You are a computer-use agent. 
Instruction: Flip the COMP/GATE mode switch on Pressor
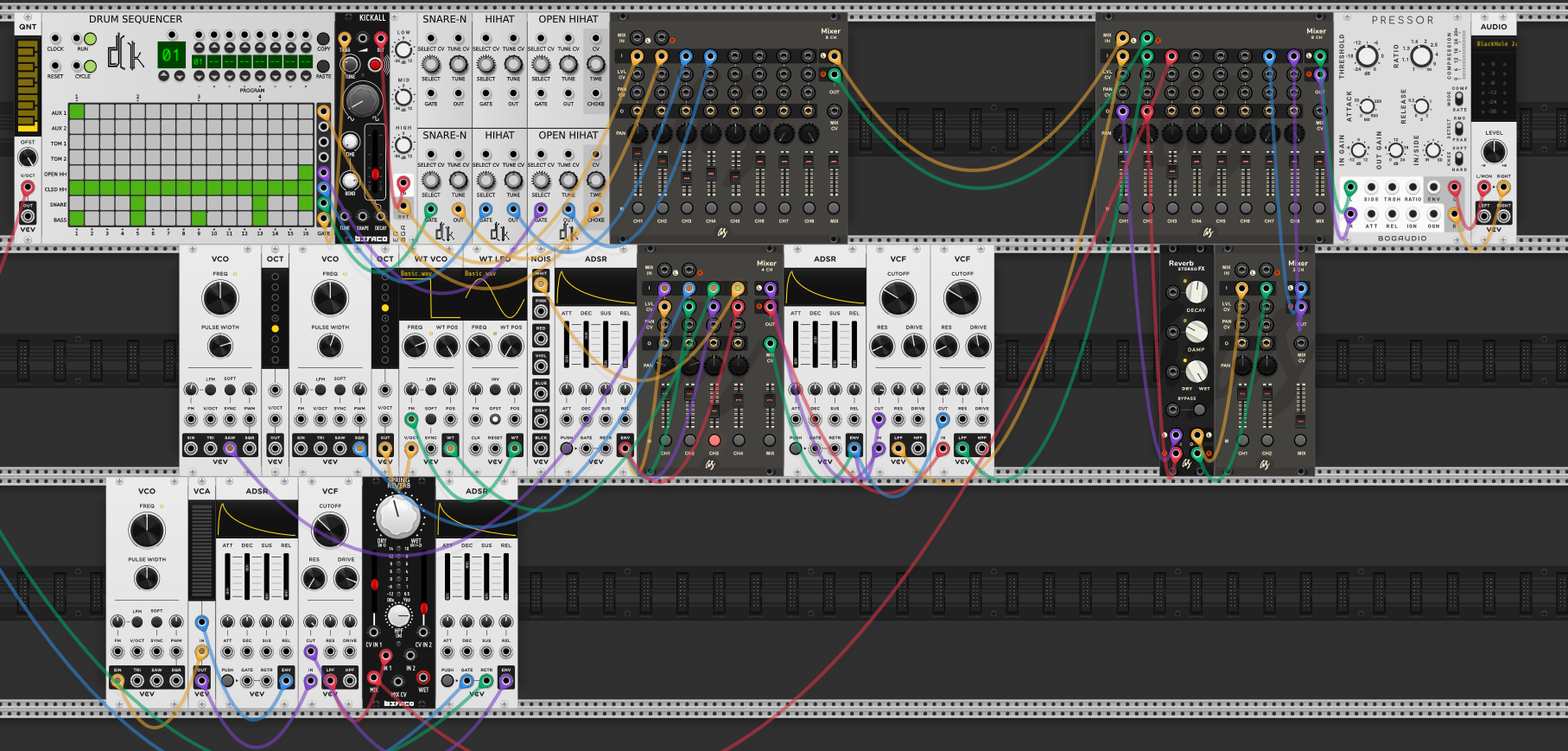(x=1459, y=99)
